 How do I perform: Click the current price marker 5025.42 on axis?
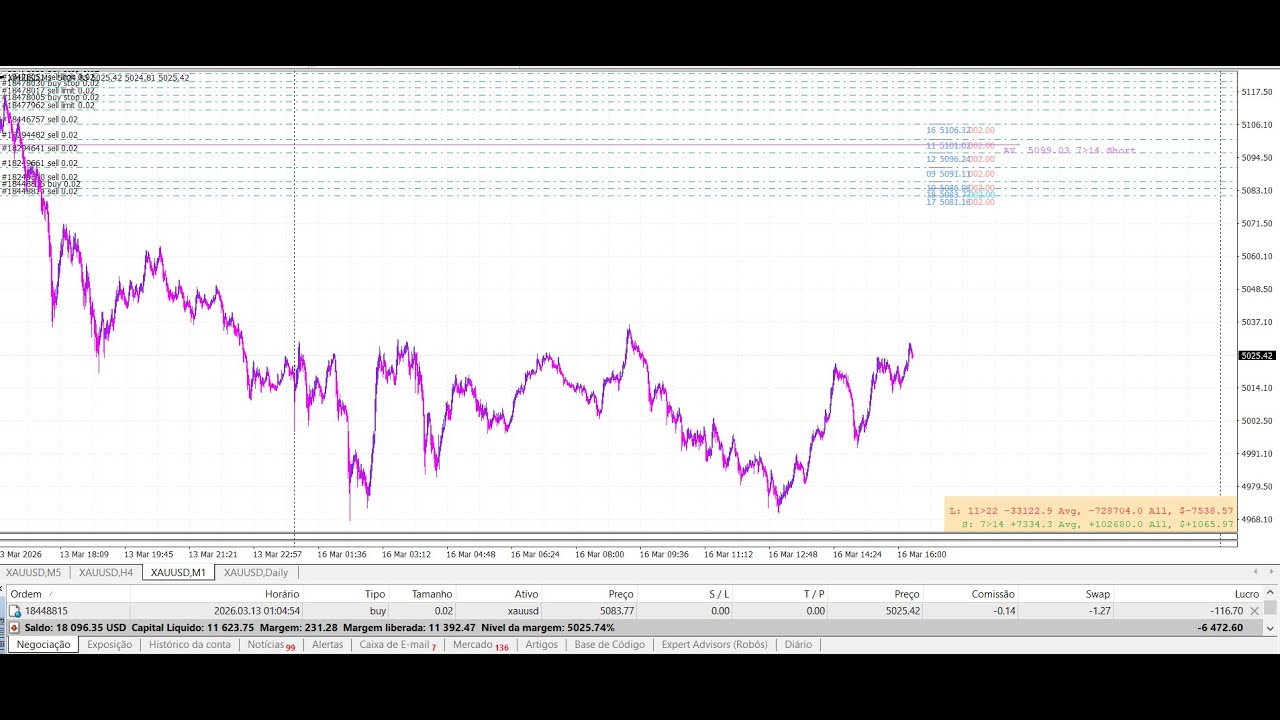[1256, 356]
